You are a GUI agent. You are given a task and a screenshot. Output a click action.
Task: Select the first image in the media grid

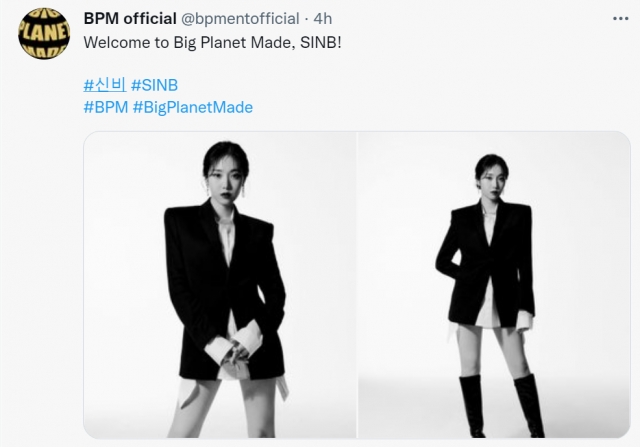220,285
